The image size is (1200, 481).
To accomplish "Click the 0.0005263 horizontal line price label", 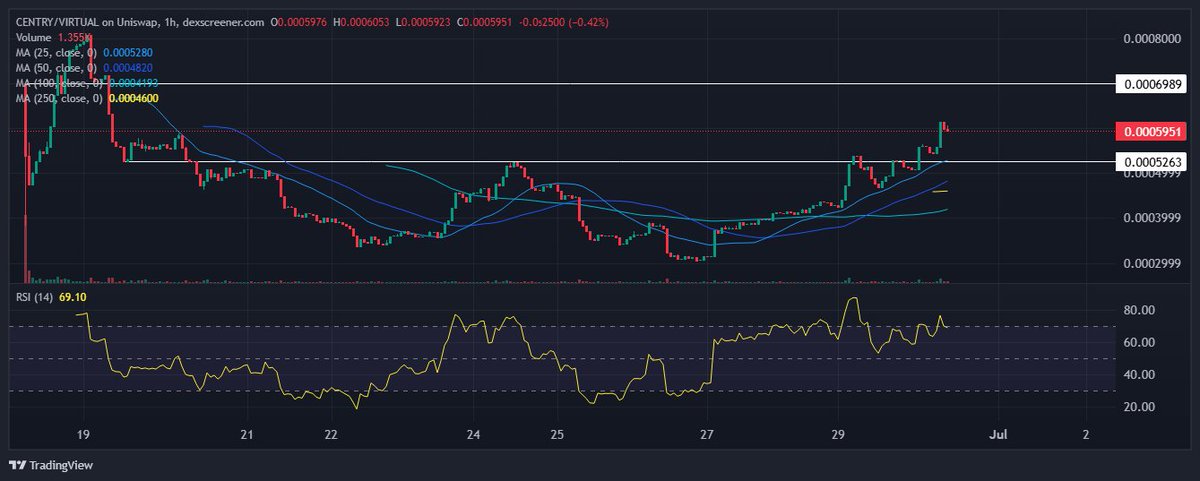I will point(1152,161).
